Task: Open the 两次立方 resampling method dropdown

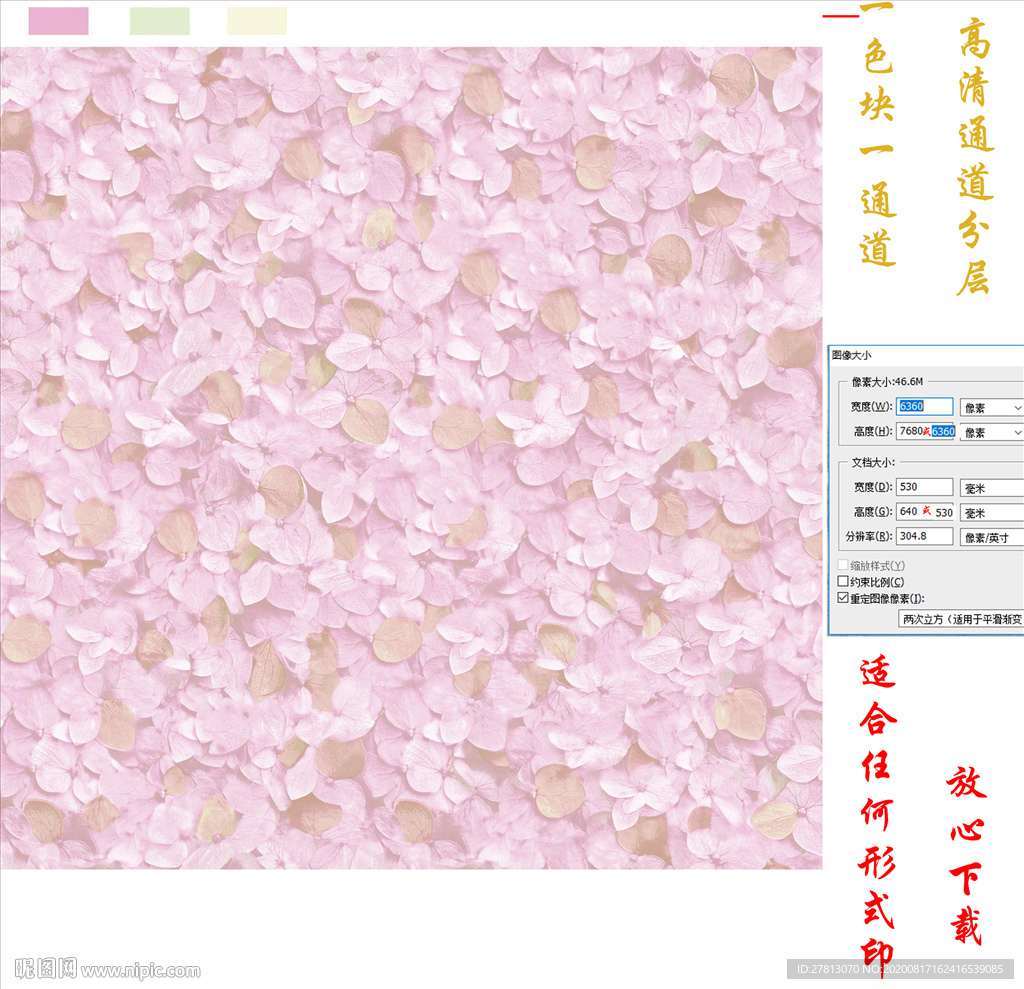Action: tap(961, 619)
